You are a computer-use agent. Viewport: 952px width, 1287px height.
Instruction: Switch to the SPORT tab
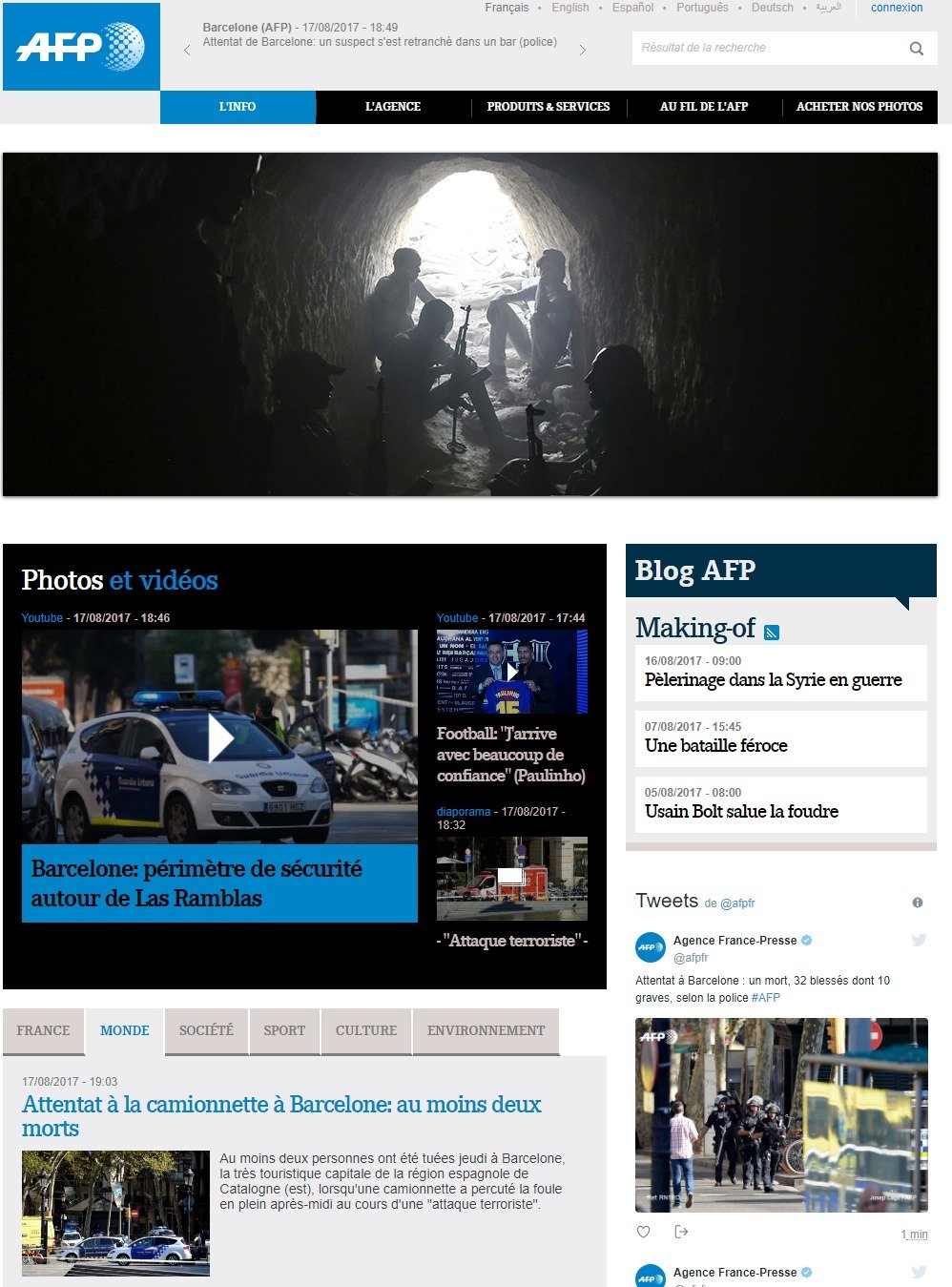[x=284, y=1031]
